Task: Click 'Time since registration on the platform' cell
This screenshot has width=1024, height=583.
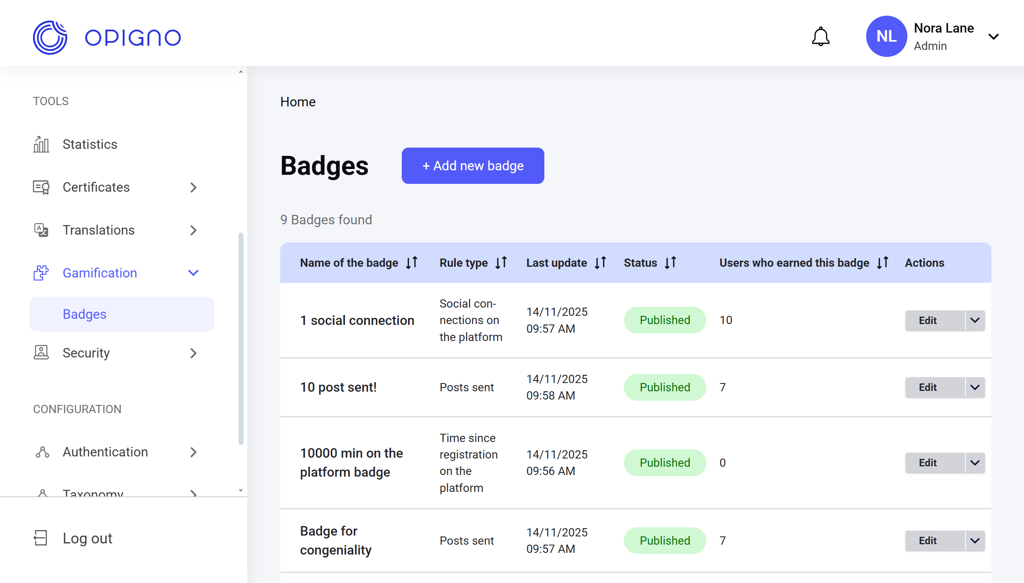Action: coord(468,463)
